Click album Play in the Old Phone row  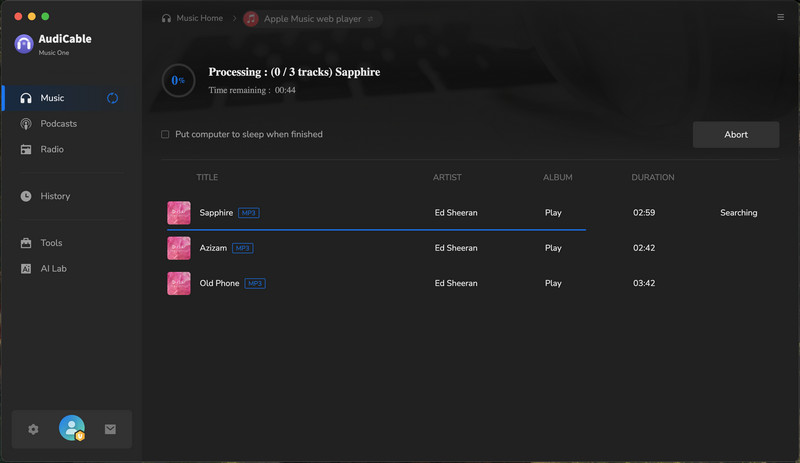point(553,283)
